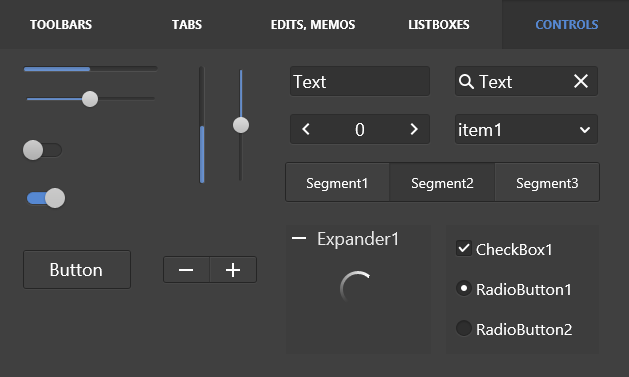Increase spin box with right chevron
The width and height of the screenshot is (629, 377).
tap(414, 129)
